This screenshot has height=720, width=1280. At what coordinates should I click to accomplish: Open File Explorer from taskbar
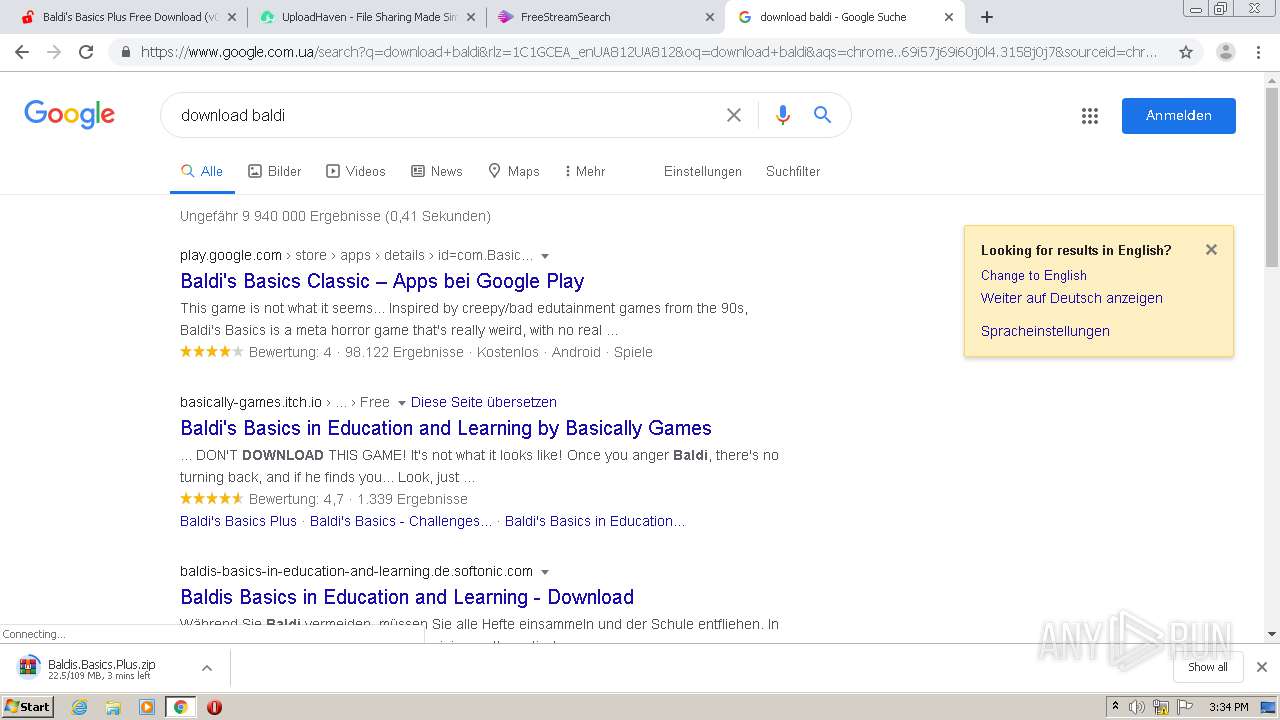[113, 707]
